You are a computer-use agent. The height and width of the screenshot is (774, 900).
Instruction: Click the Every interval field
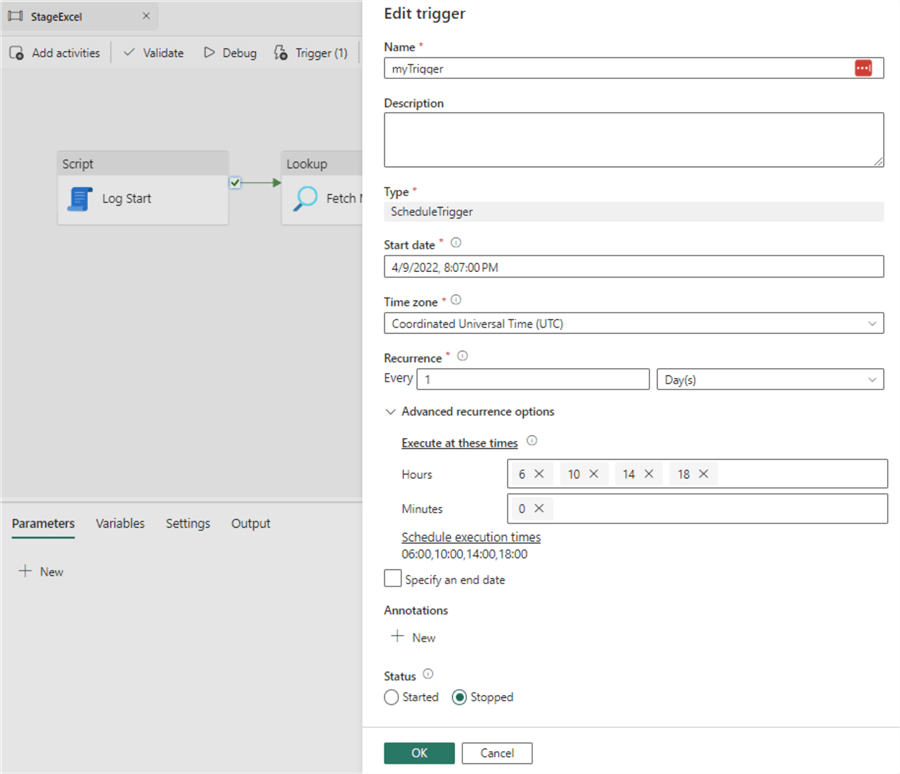click(x=533, y=380)
